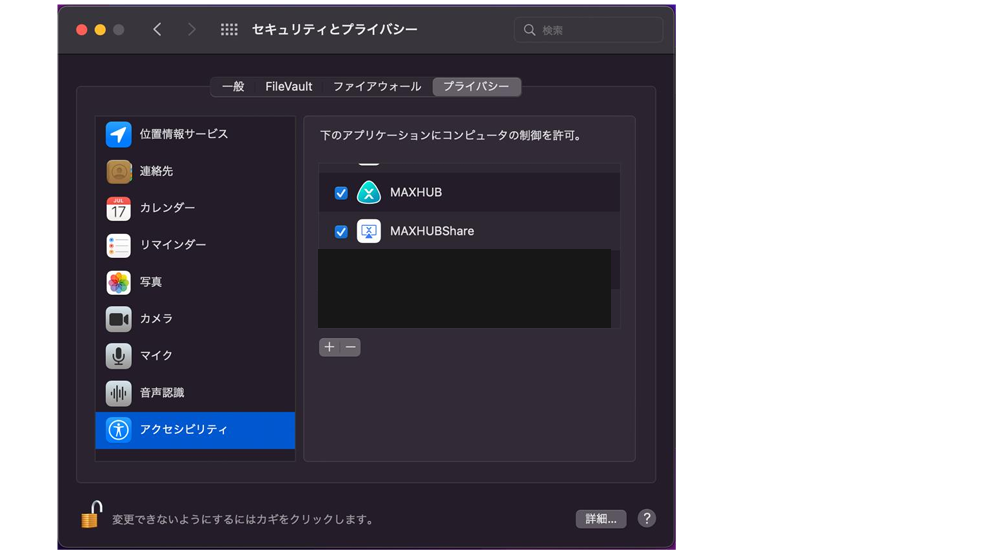Uncheck the MAXHUBShare checkbox

point(341,232)
